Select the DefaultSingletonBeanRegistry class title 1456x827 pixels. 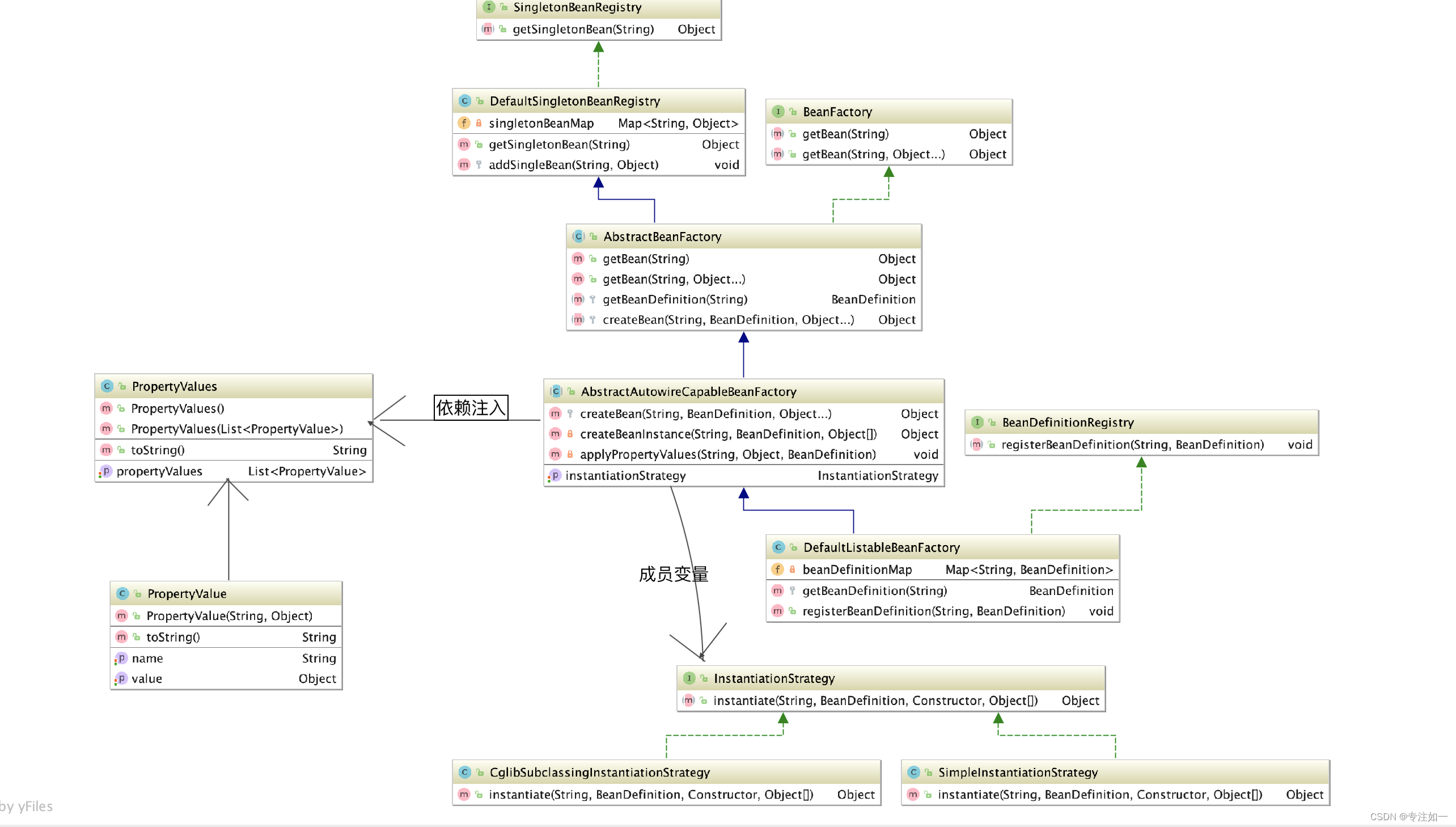[x=574, y=101]
